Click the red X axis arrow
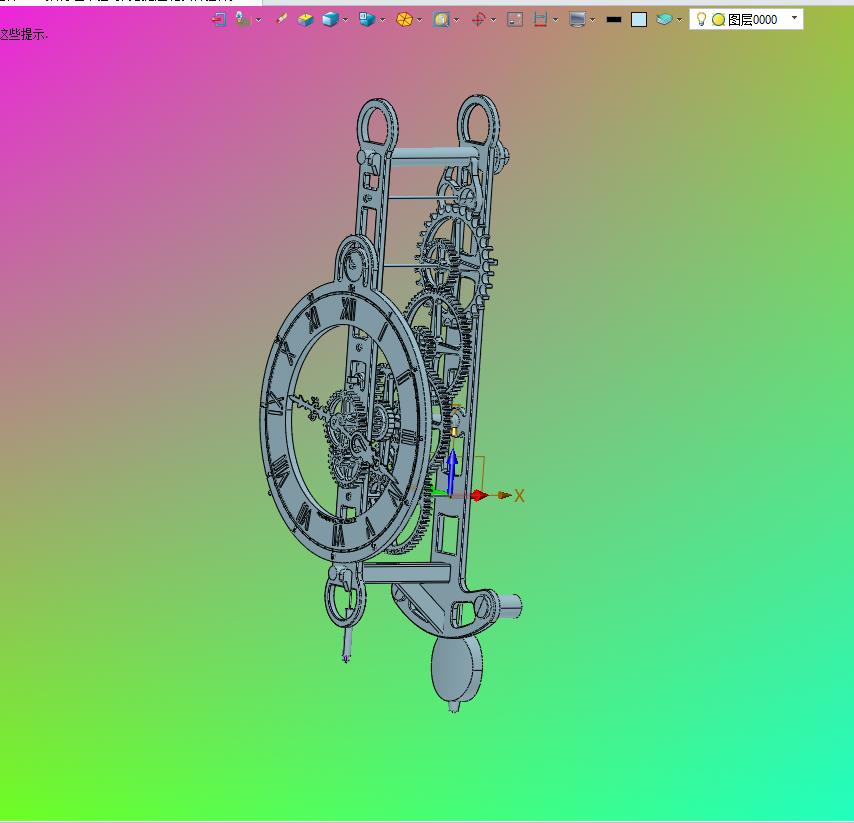Viewport: 854px width, 823px height. 479,495
